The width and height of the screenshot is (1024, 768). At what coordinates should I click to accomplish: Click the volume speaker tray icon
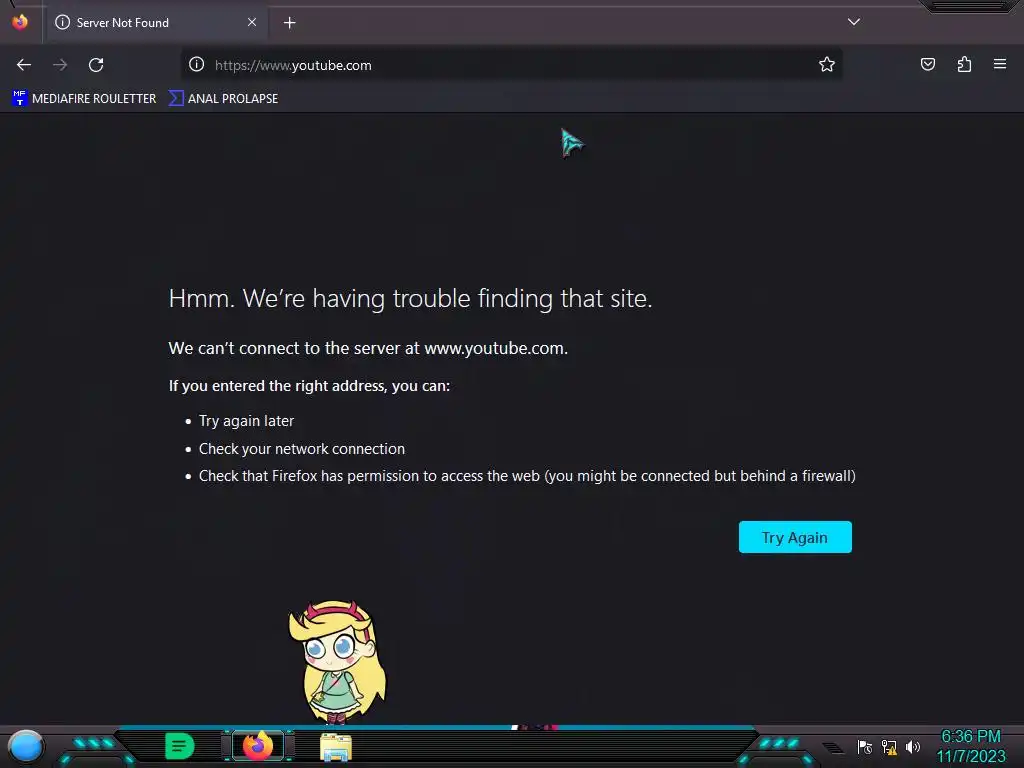913,747
